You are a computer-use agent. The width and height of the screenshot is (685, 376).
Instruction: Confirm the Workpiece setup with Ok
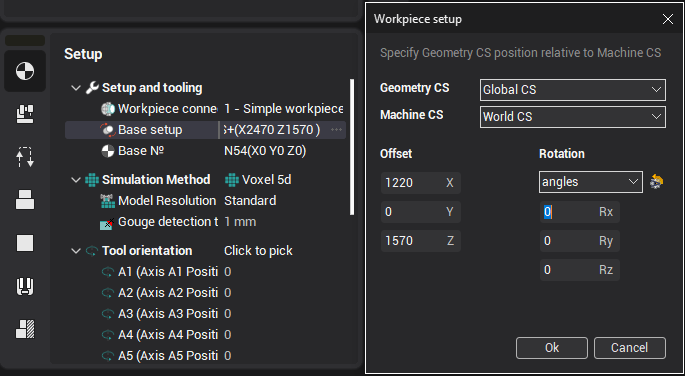(552, 348)
